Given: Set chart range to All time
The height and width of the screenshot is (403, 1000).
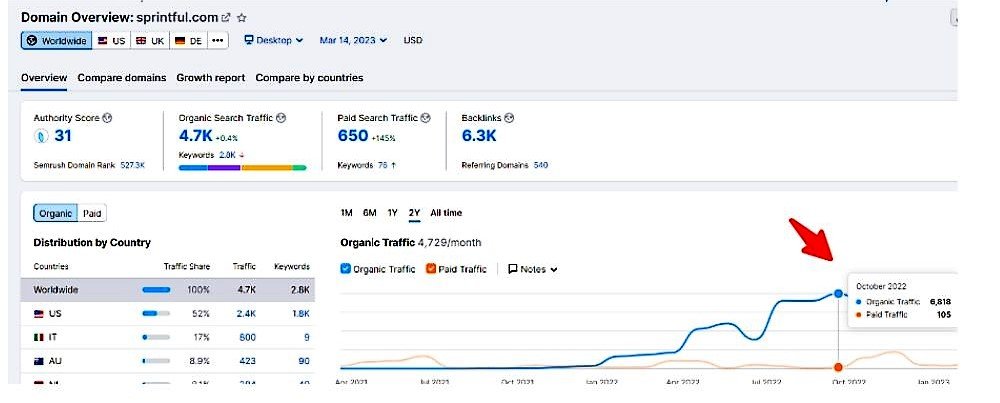Looking at the screenshot, I should pos(446,213).
